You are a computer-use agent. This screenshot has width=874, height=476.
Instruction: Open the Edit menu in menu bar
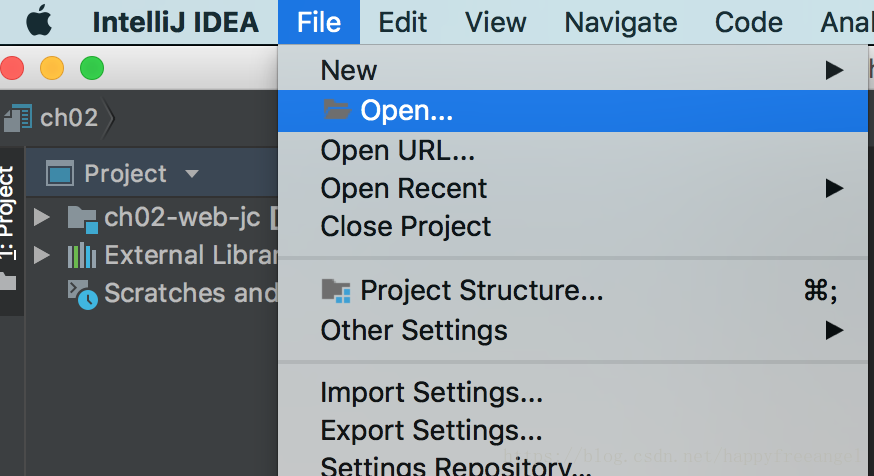click(x=403, y=21)
